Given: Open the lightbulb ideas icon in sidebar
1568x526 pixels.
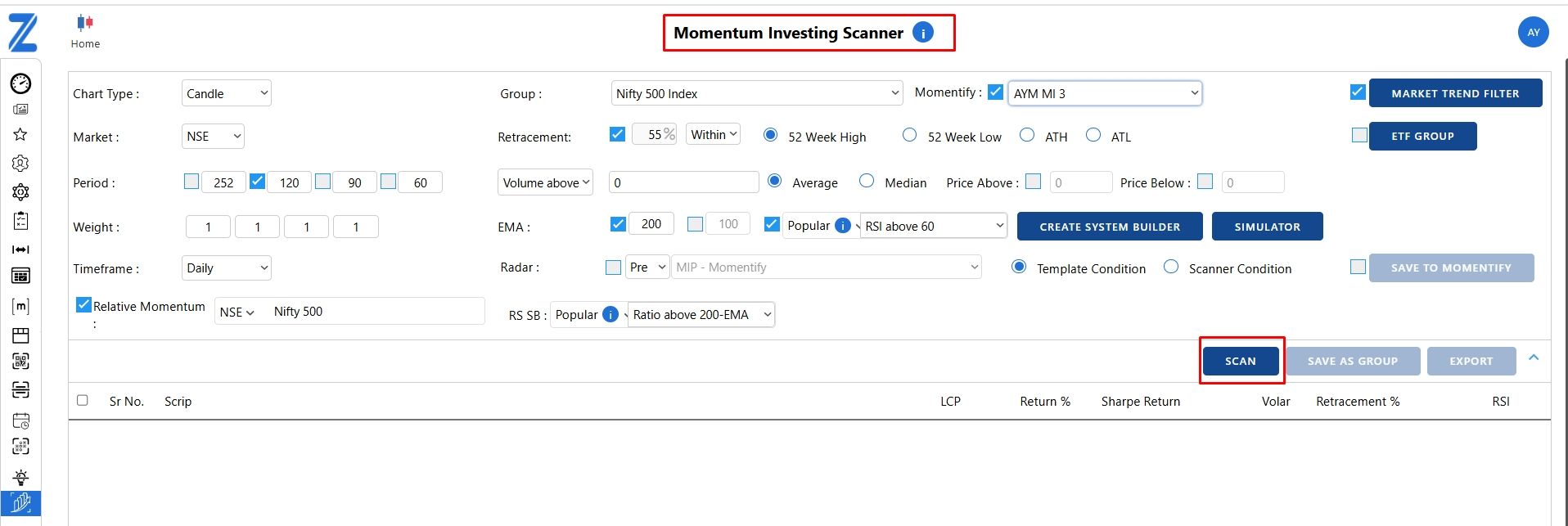Looking at the screenshot, I should [20, 477].
